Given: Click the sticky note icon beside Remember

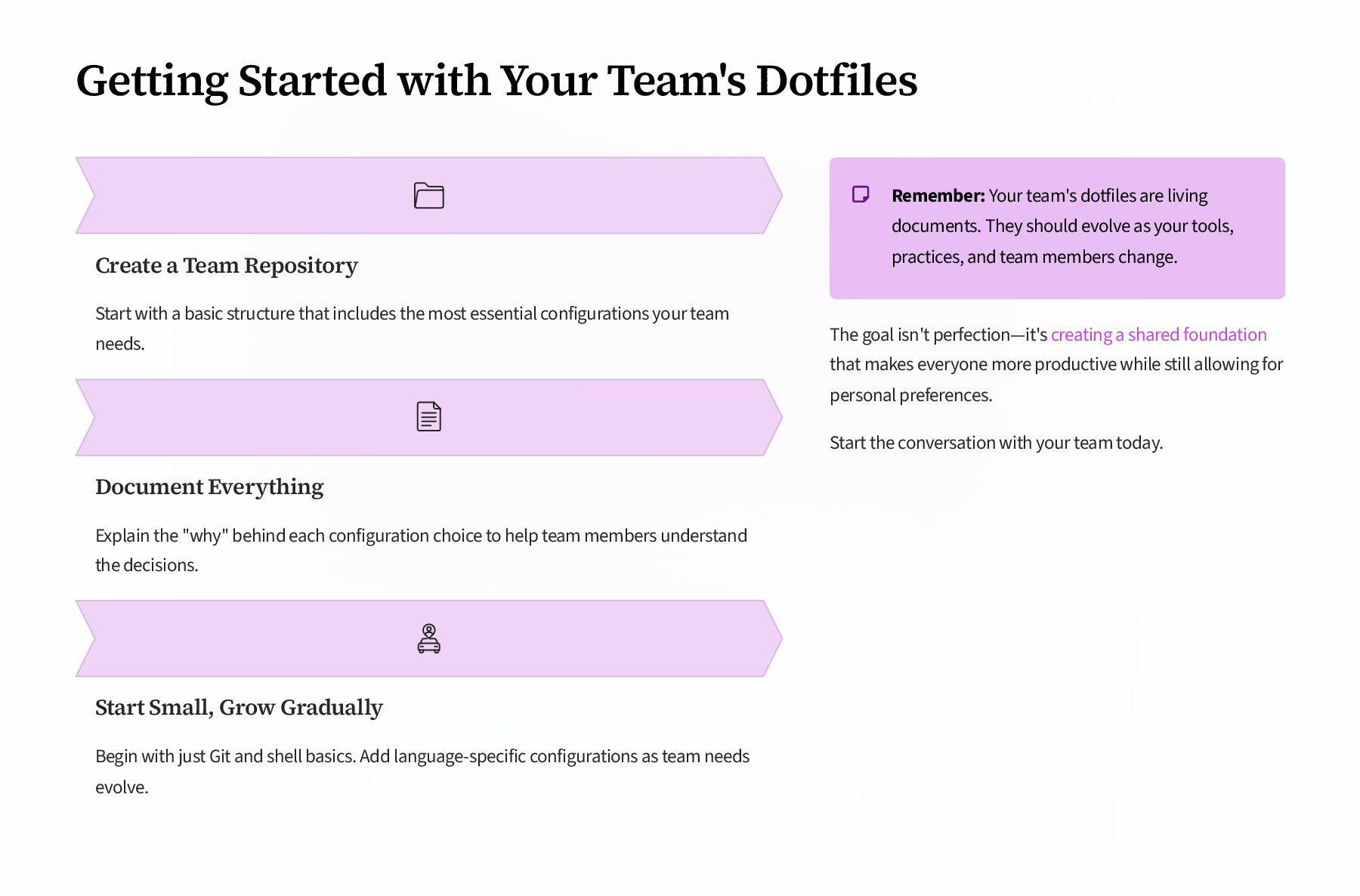Looking at the screenshot, I should [861, 195].
